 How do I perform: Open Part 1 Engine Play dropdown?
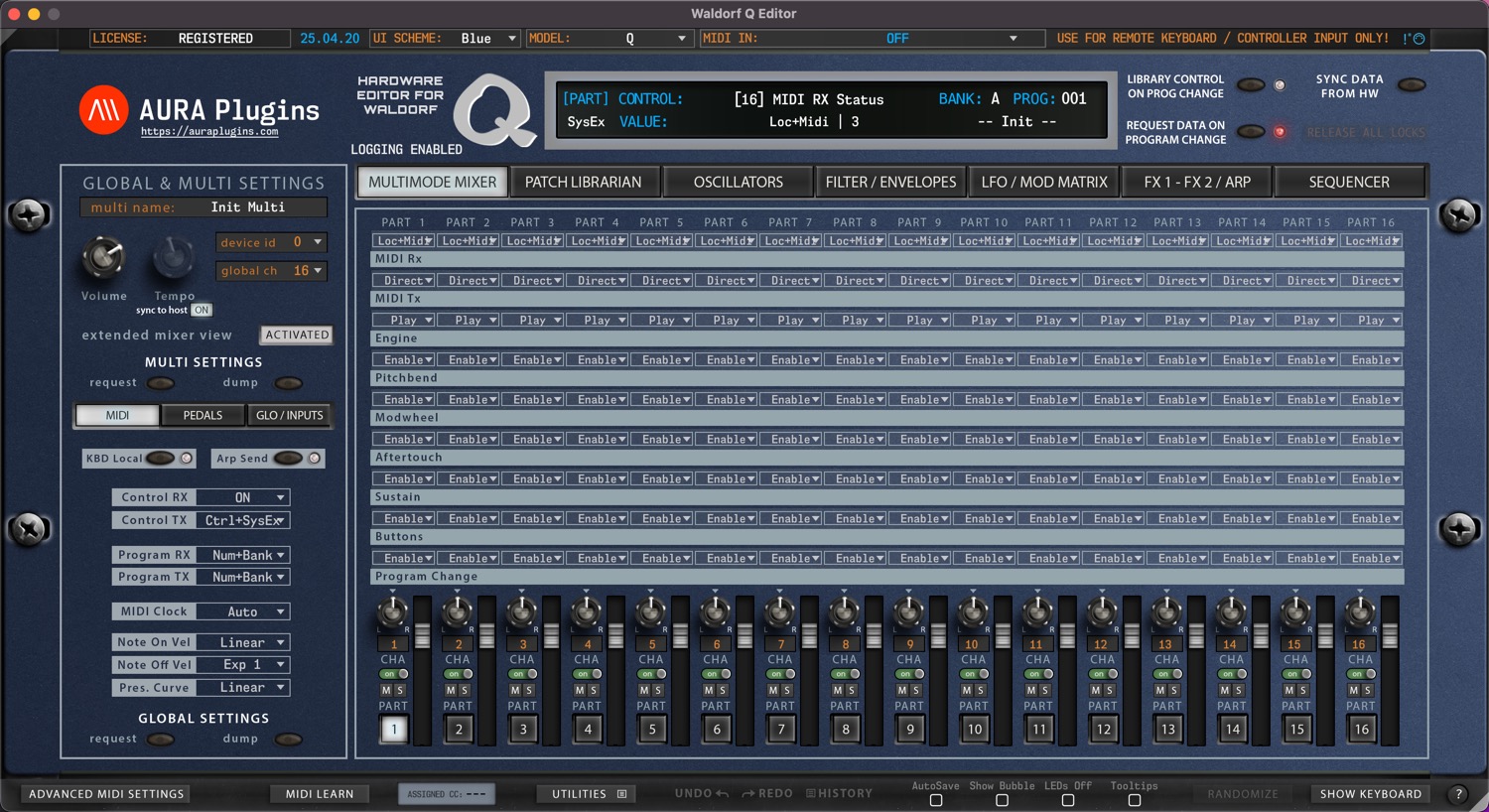pyautogui.click(x=404, y=321)
